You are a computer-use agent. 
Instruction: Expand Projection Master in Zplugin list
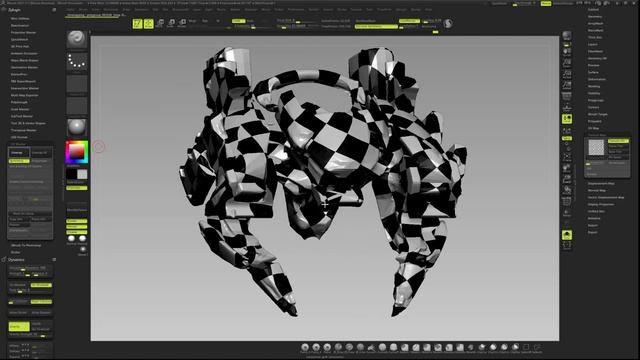pos(23,32)
